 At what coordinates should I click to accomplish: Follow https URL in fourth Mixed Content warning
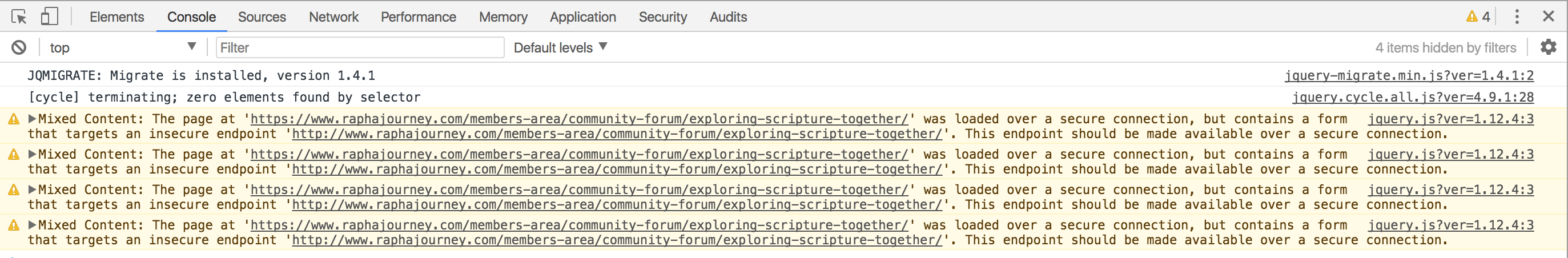pyautogui.click(x=579, y=224)
